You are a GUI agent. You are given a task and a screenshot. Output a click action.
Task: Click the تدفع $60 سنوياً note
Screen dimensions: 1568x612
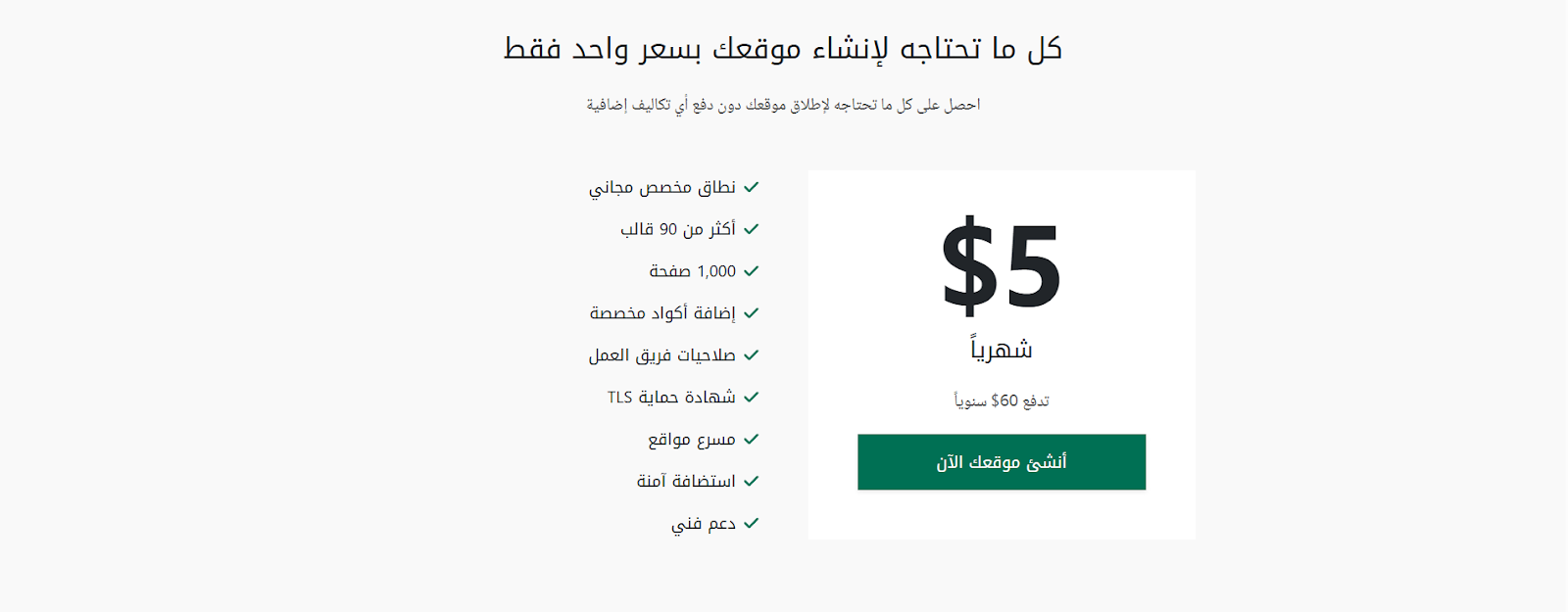tap(1002, 400)
